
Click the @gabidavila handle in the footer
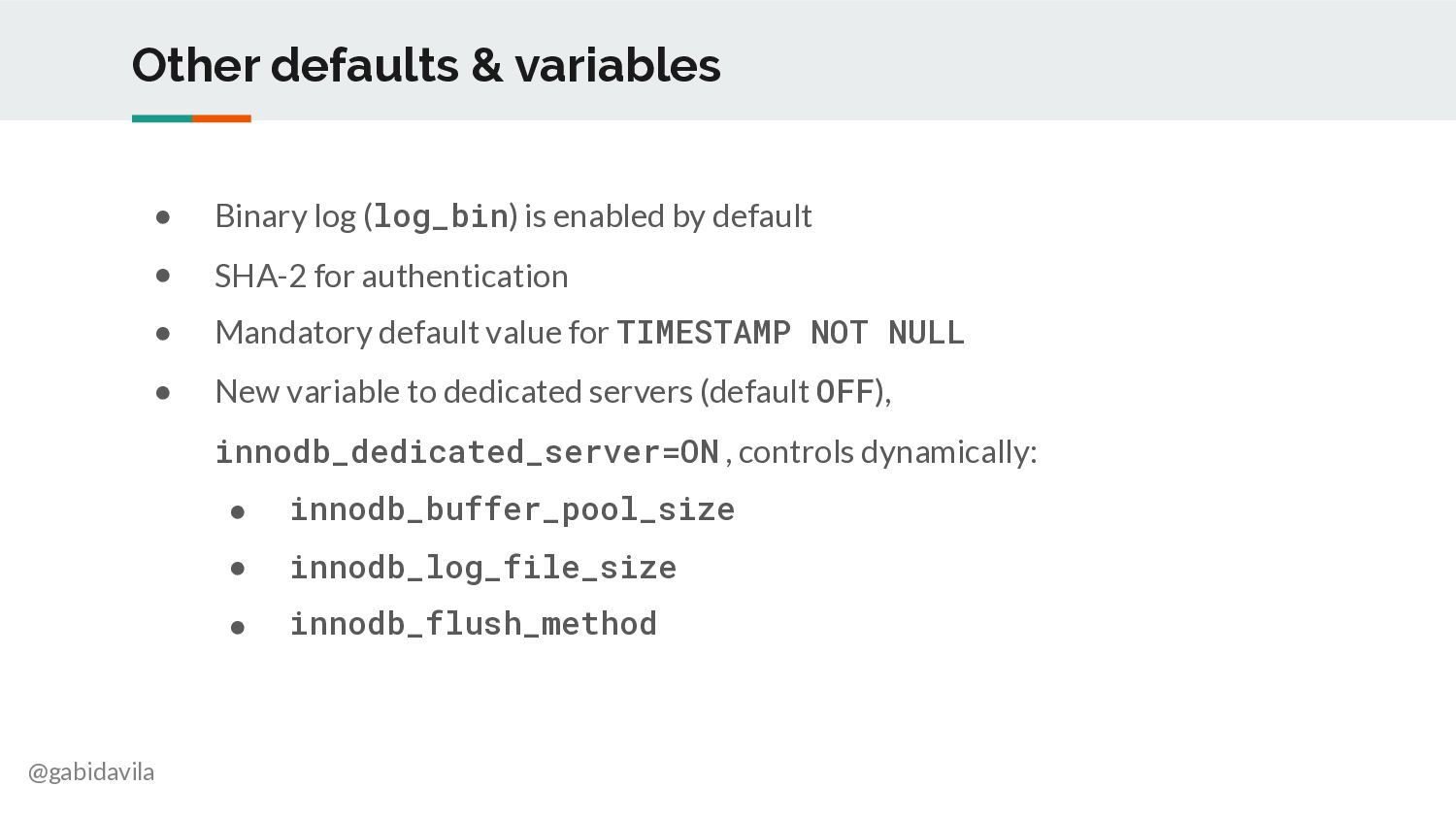[x=91, y=772]
